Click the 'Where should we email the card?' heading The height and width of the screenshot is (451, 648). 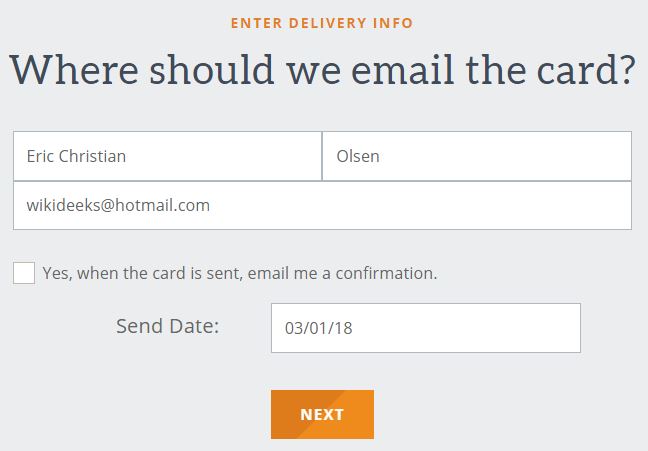tap(322, 70)
